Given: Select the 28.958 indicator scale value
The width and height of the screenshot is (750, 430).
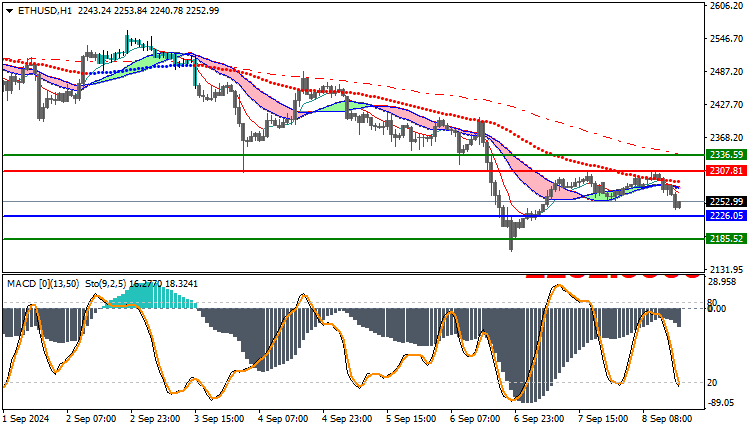Looking at the screenshot, I should click(722, 282).
